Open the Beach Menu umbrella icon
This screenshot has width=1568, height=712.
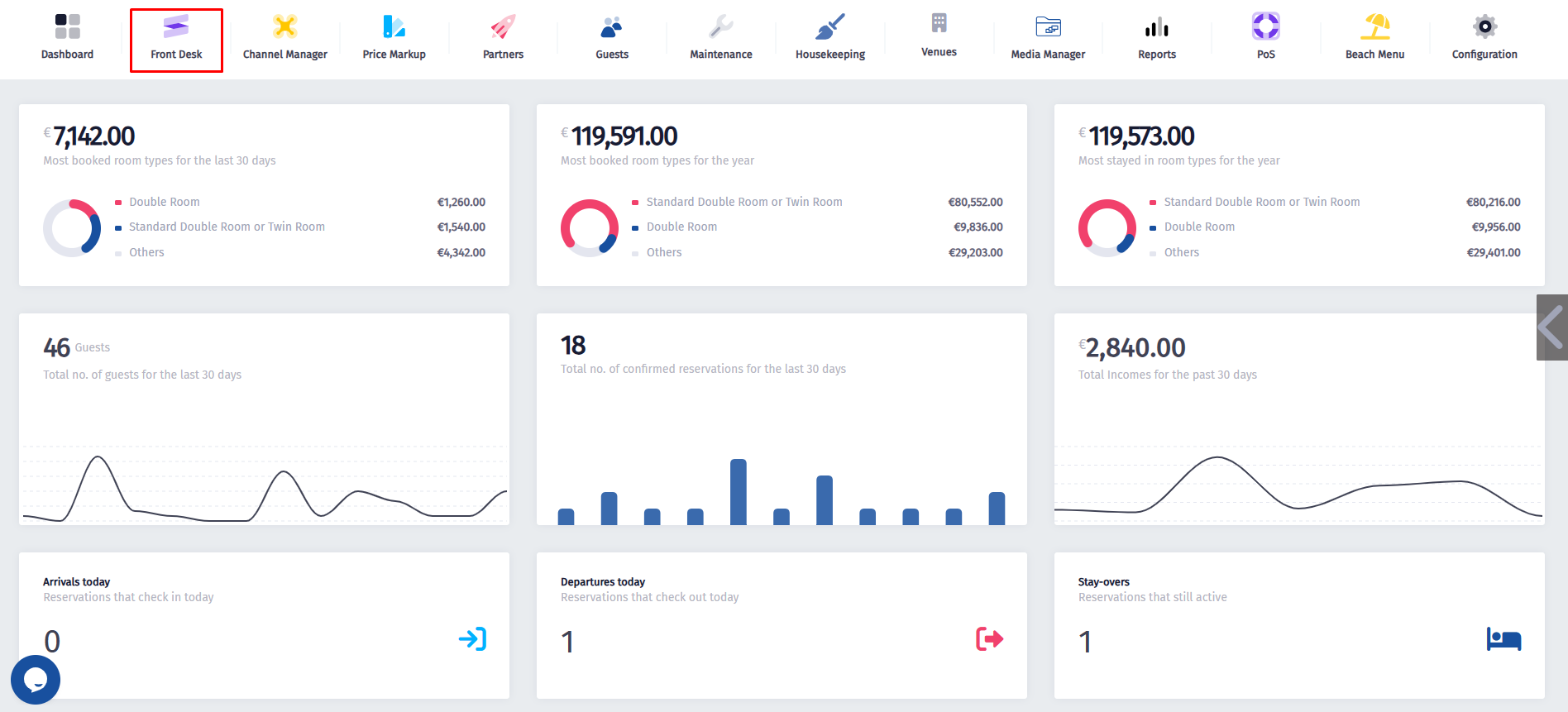pyautogui.click(x=1375, y=26)
